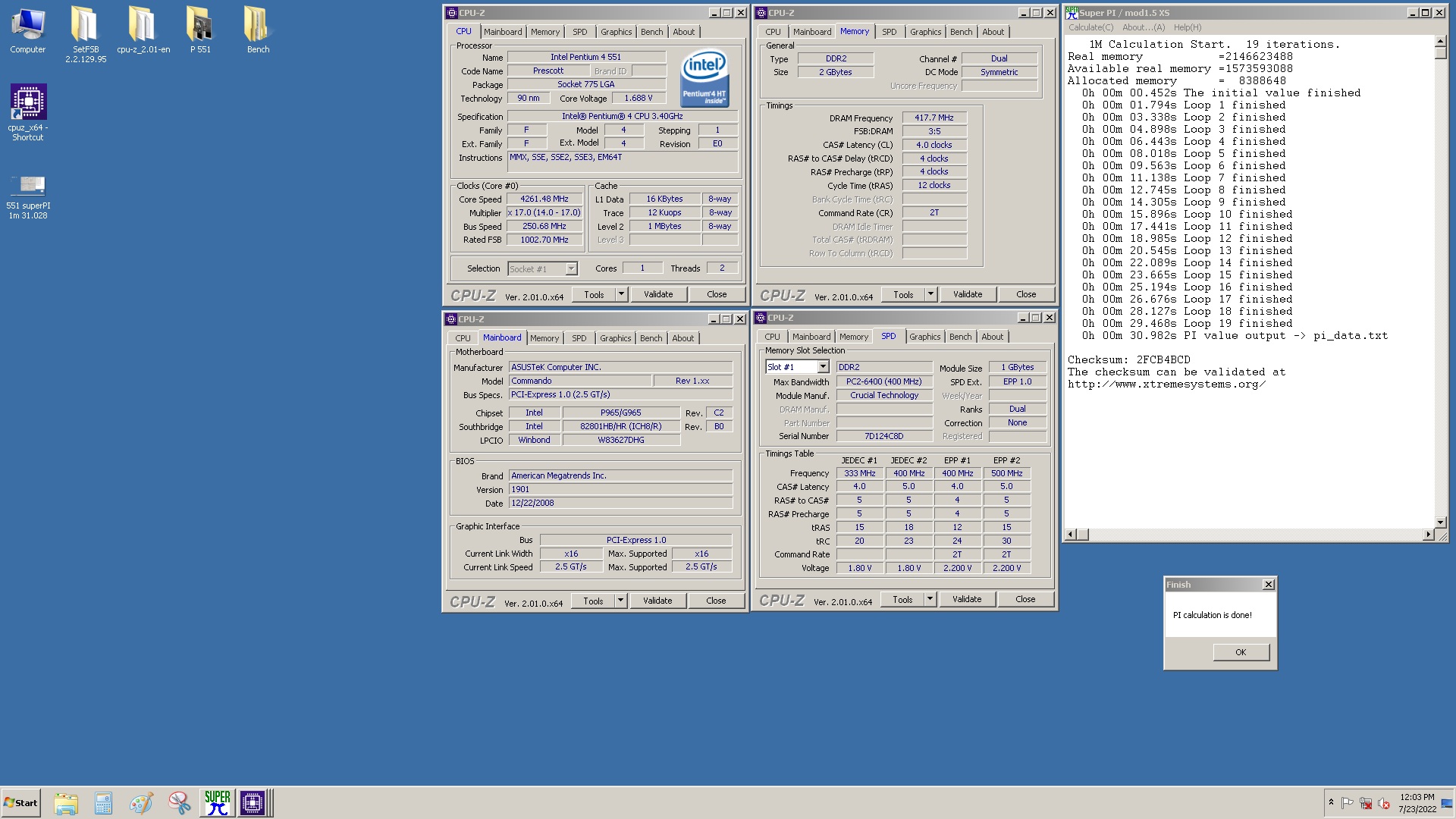Open the Snipping Tool taskbar icon
Screen dimensions: 1456x819
[179, 802]
